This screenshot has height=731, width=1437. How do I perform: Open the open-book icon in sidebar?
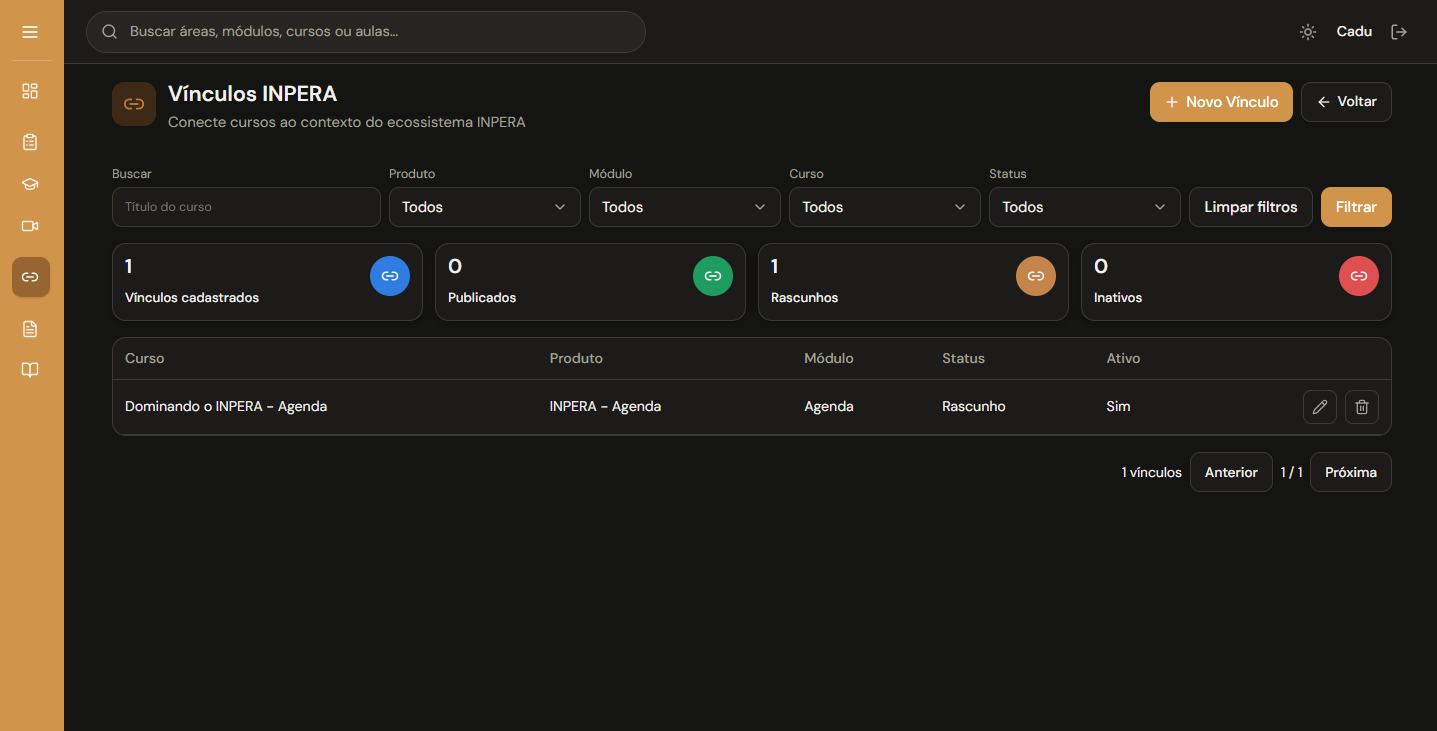point(30,370)
